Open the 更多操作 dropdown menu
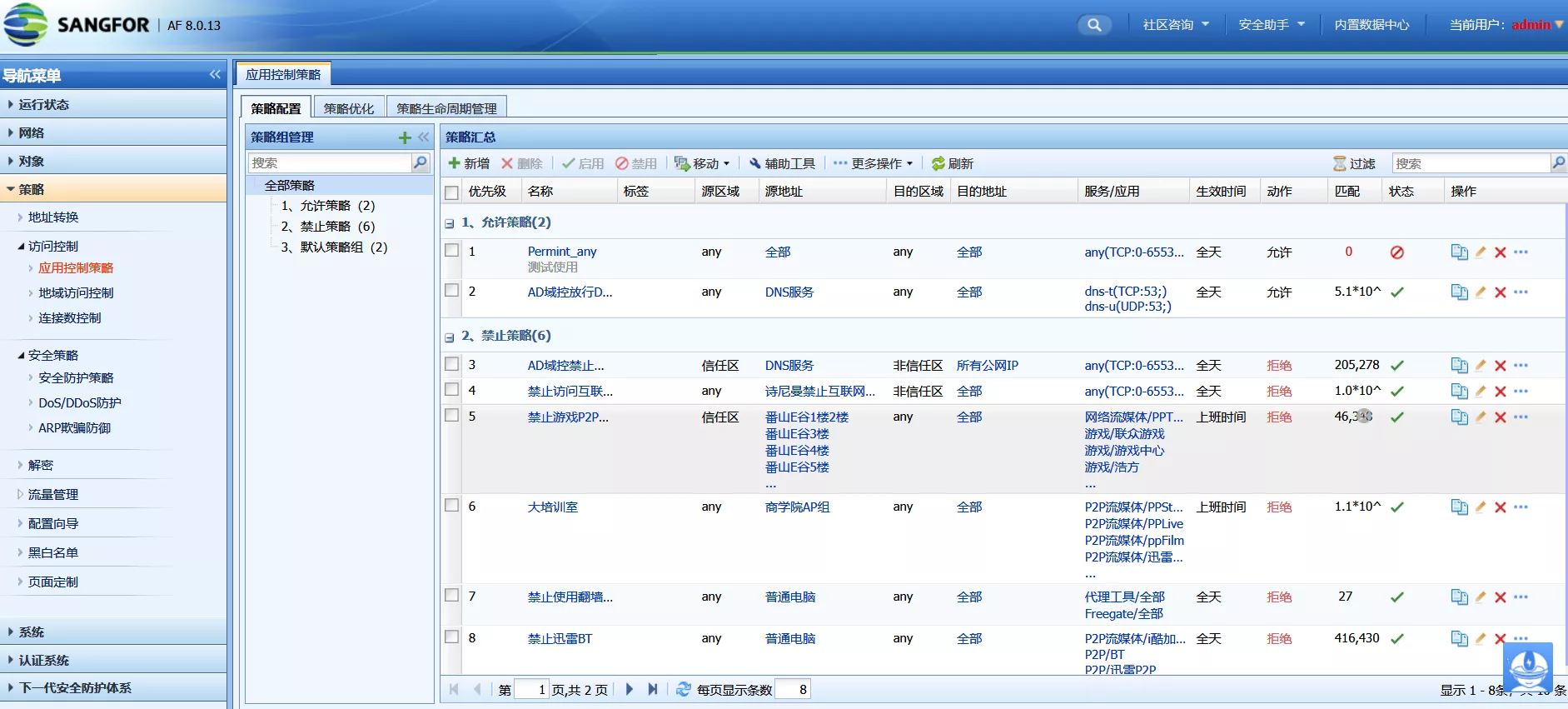1568x709 pixels. tap(874, 164)
